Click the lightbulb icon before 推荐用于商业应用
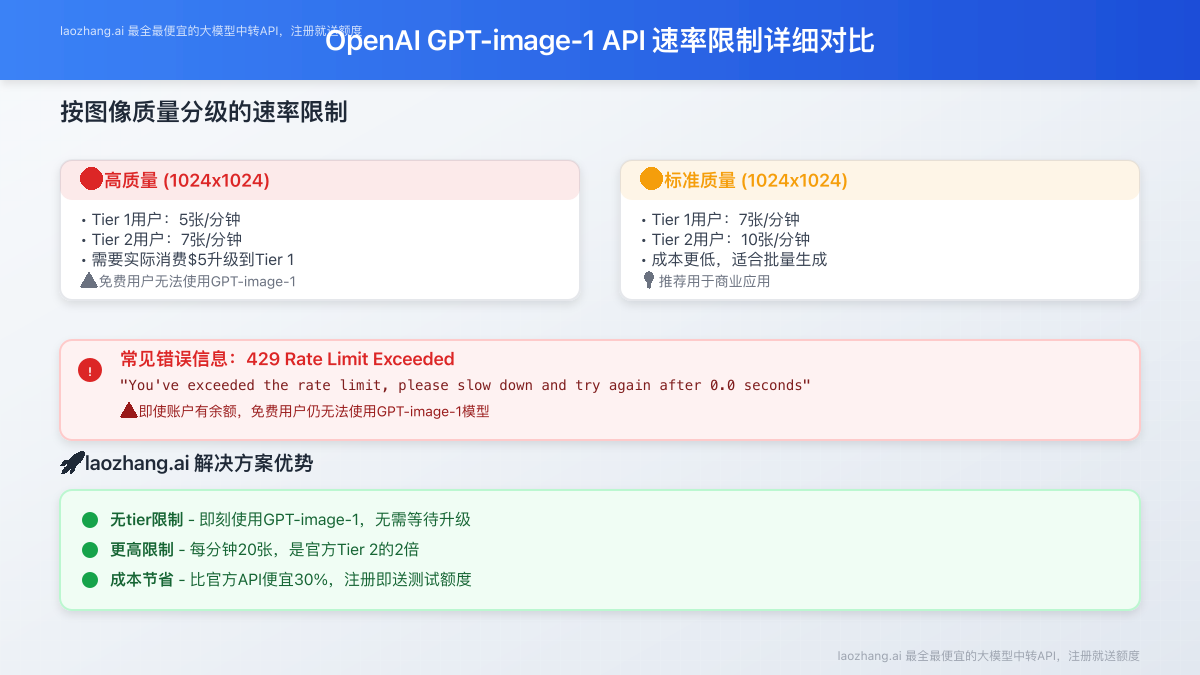The height and width of the screenshot is (675, 1200). tap(648, 281)
